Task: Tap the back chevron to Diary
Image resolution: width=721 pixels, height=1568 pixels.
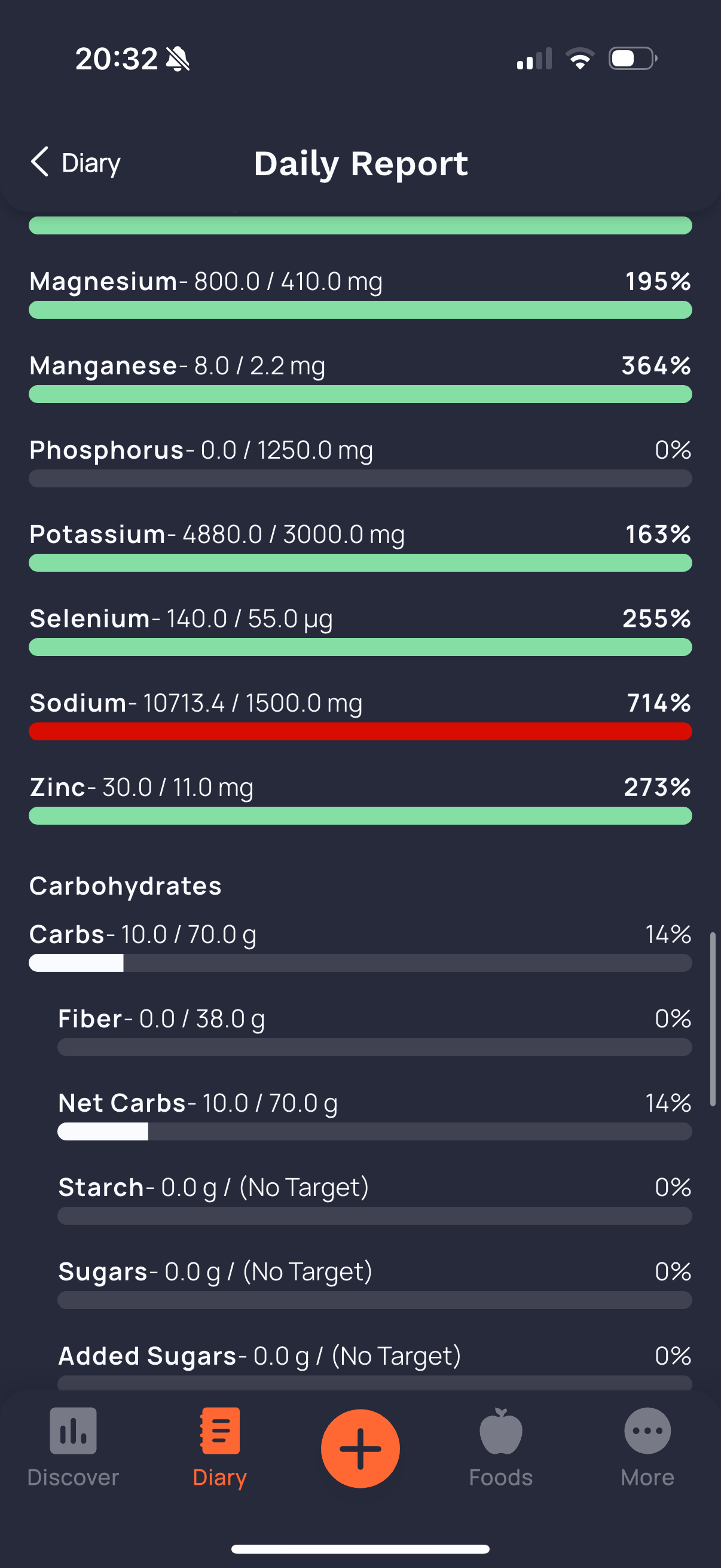Action: coord(39,162)
